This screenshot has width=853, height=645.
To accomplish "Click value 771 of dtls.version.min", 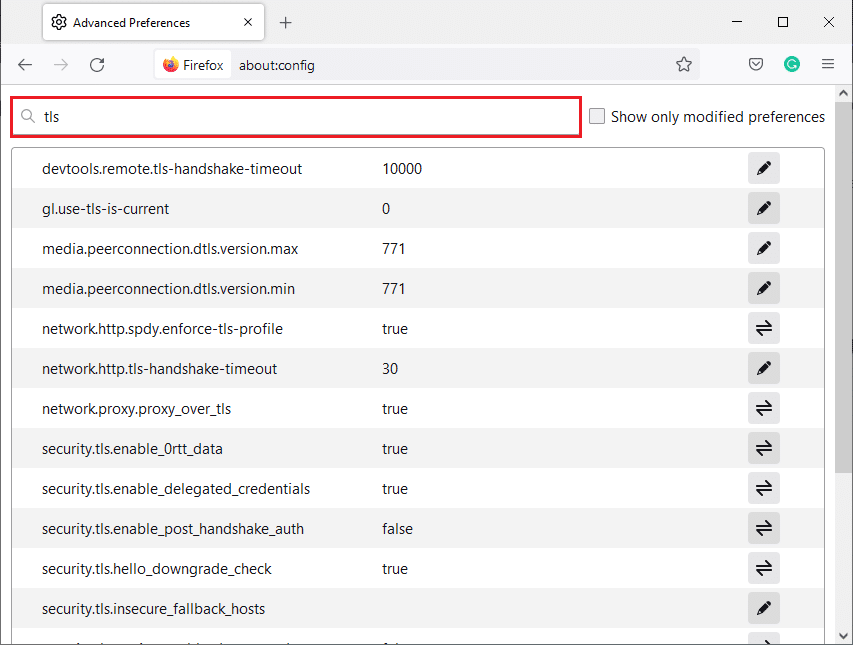I will coord(393,289).
